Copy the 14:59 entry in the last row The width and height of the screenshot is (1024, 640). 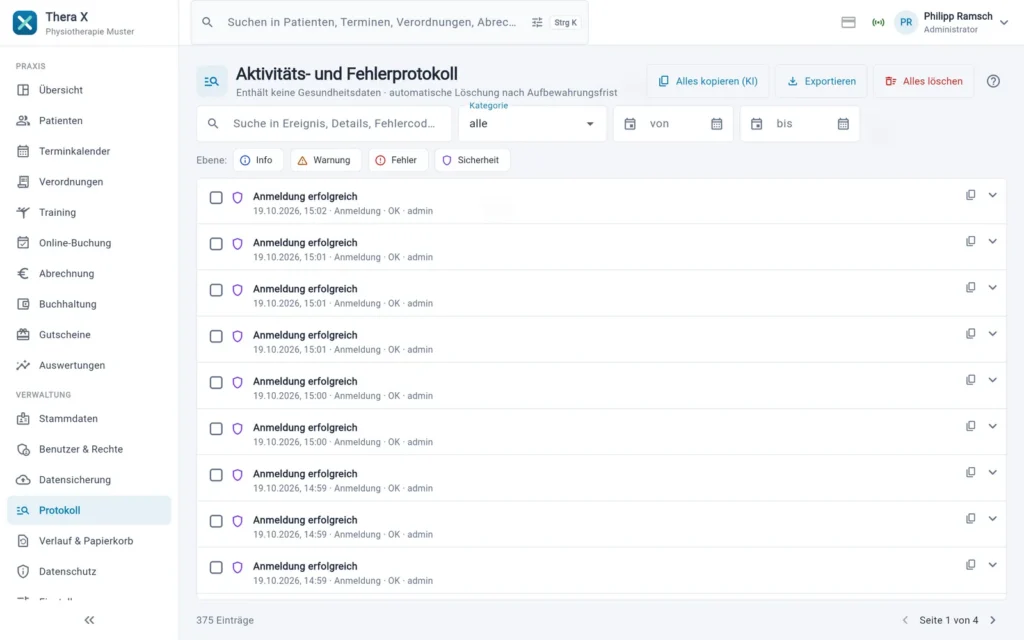coord(970,564)
